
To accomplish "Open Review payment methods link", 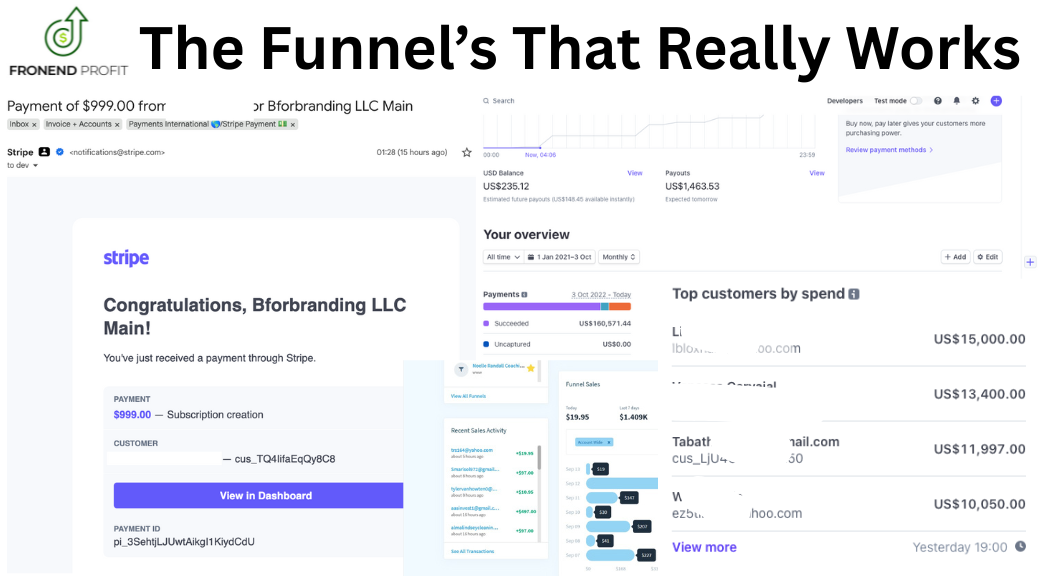I will click(889, 150).
